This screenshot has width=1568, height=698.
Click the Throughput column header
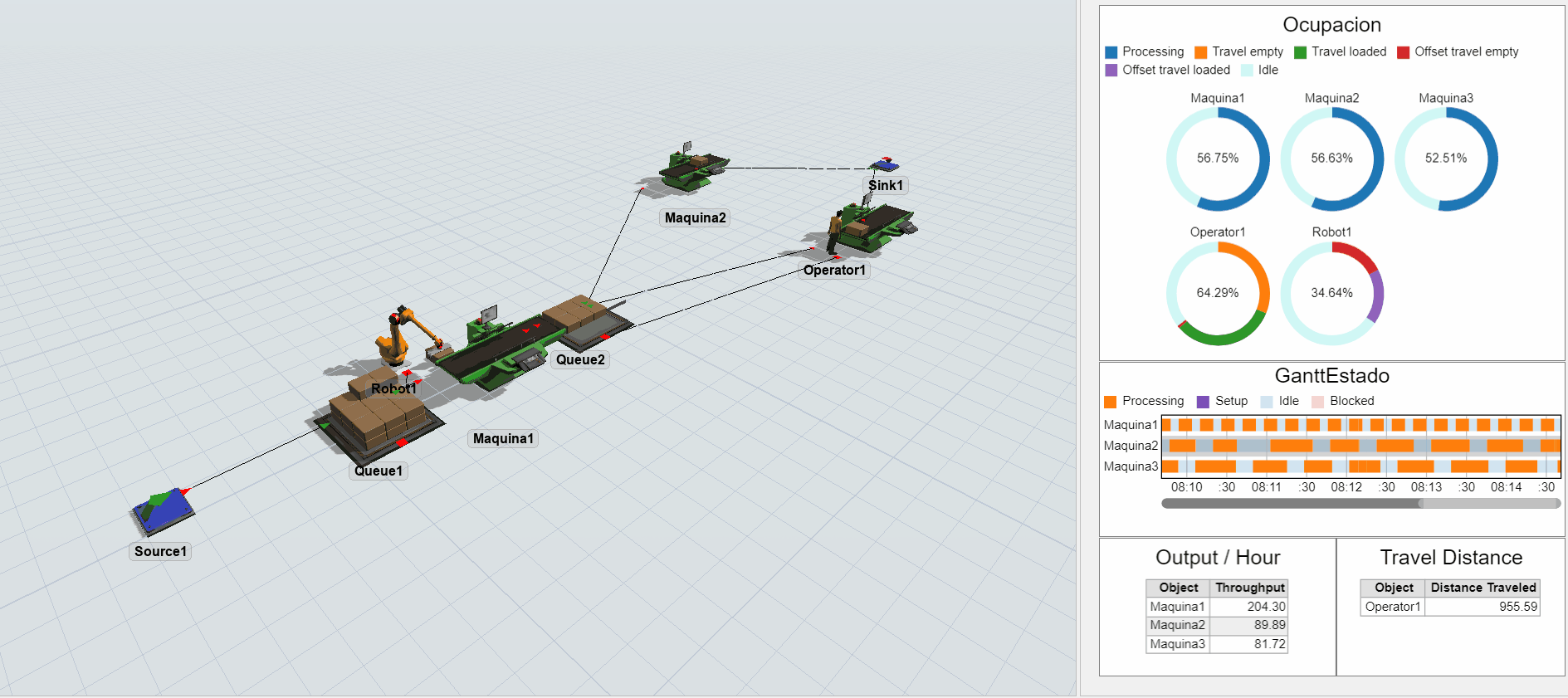pyautogui.click(x=1249, y=588)
